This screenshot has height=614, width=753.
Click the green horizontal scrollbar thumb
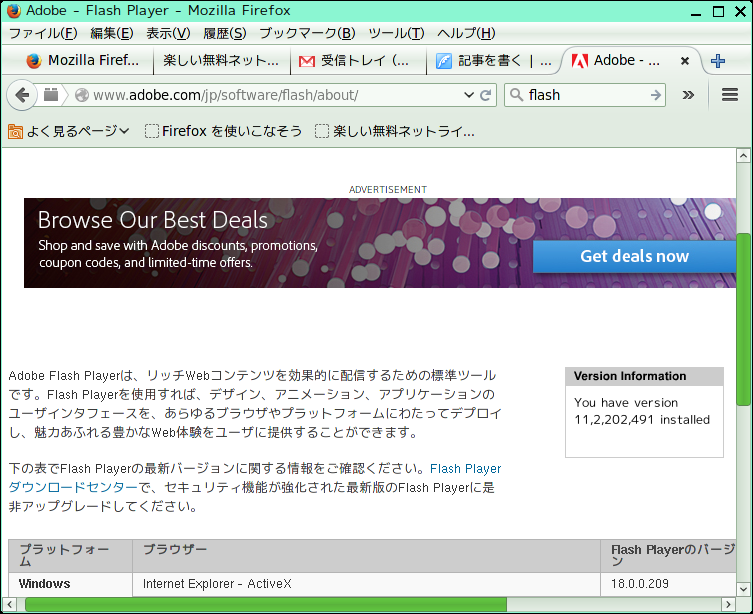[x=266, y=604]
